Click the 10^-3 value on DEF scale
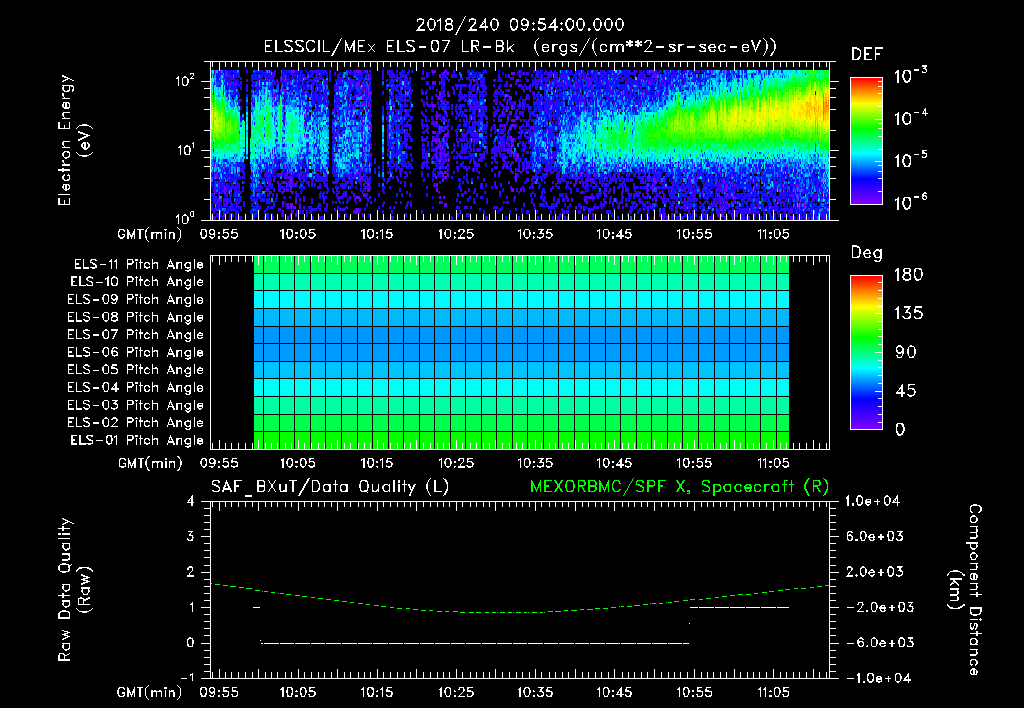The height and width of the screenshot is (708, 1024). [x=910, y=76]
